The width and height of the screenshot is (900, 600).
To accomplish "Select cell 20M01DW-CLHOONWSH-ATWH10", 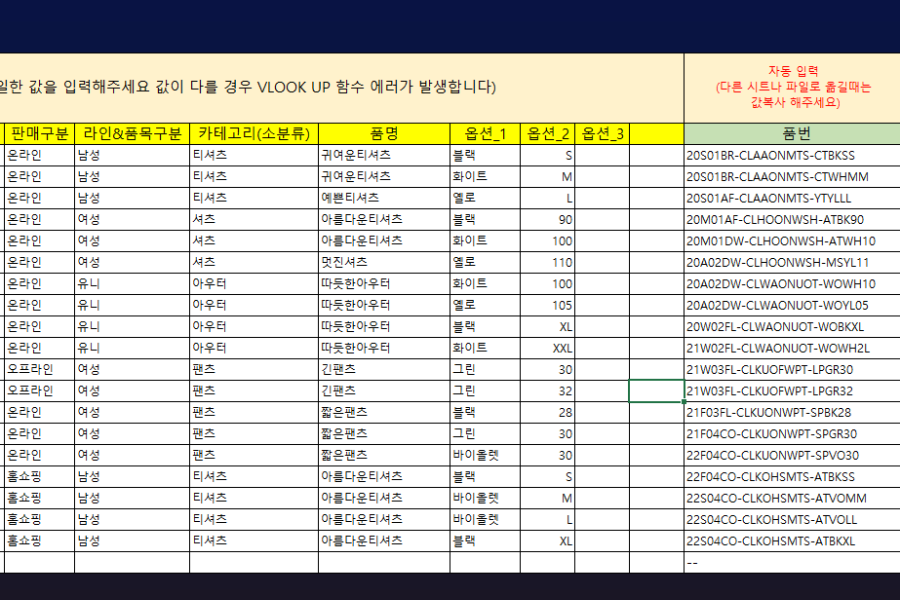I will point(793,241).
